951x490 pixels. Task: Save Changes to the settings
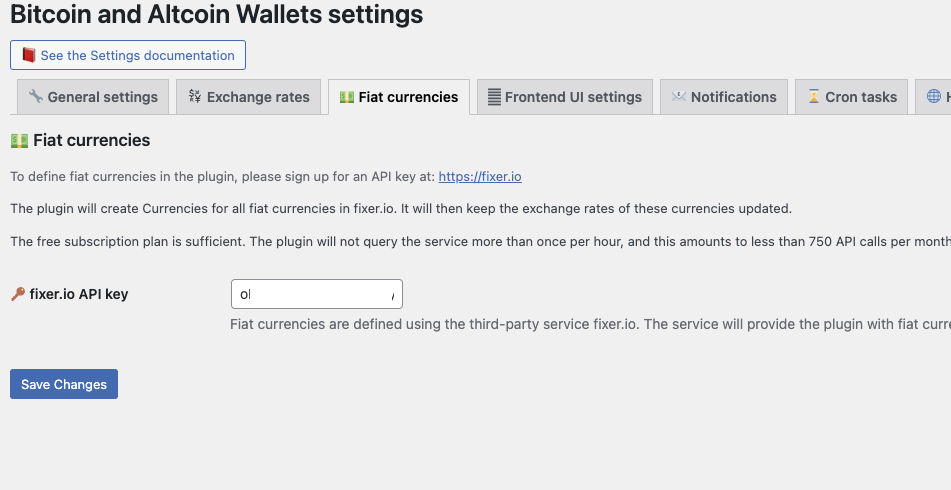click(x=64, y=384)
